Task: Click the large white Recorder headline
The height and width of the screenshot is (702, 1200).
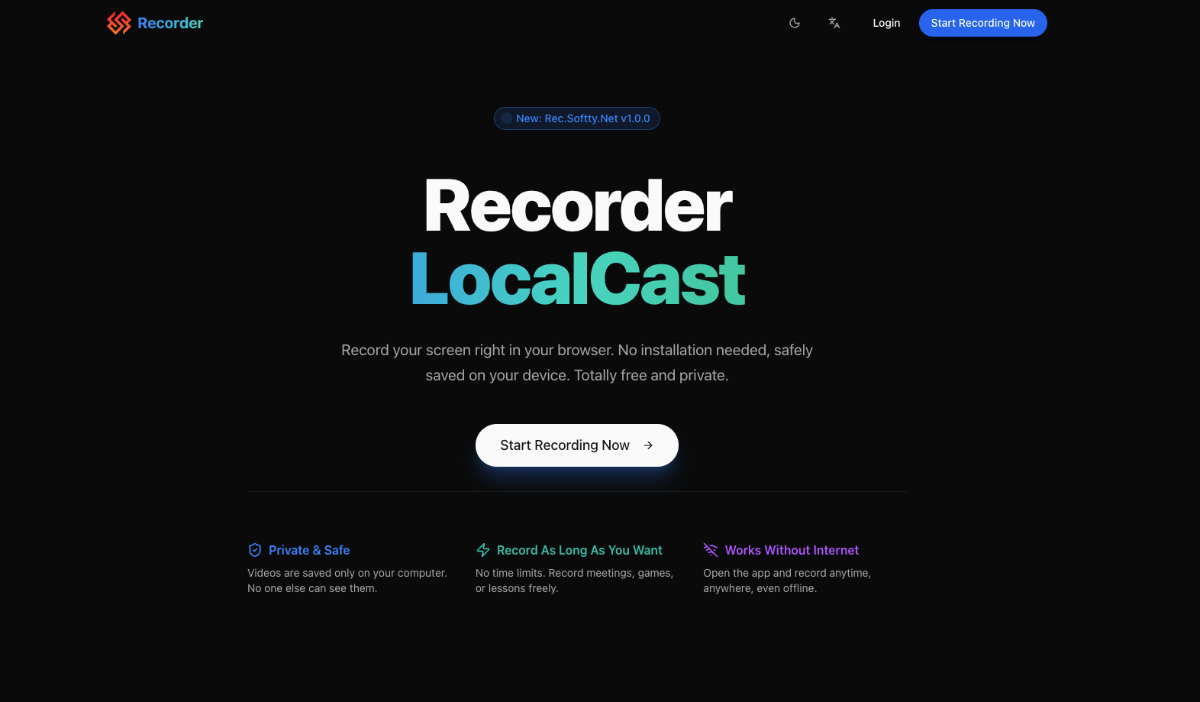Action: click(577, 206)
